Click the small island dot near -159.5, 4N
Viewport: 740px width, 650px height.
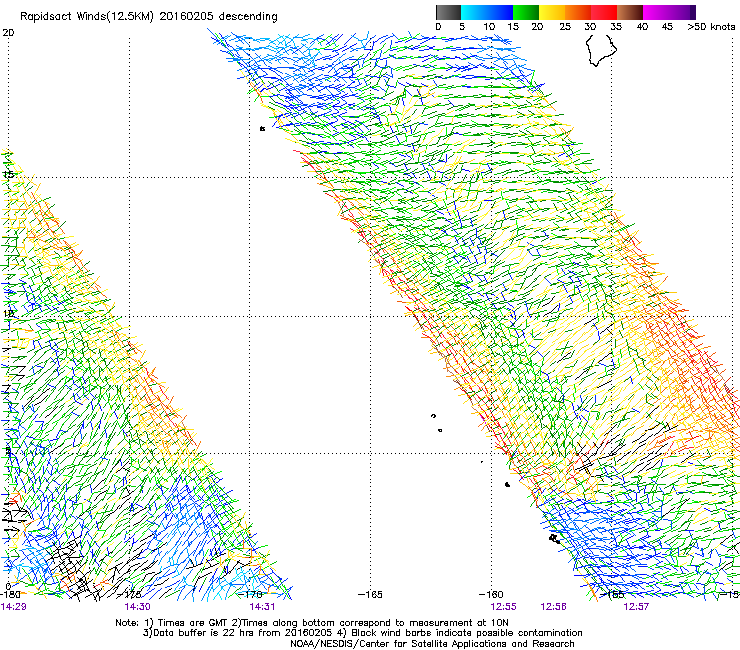coord(507,484)
